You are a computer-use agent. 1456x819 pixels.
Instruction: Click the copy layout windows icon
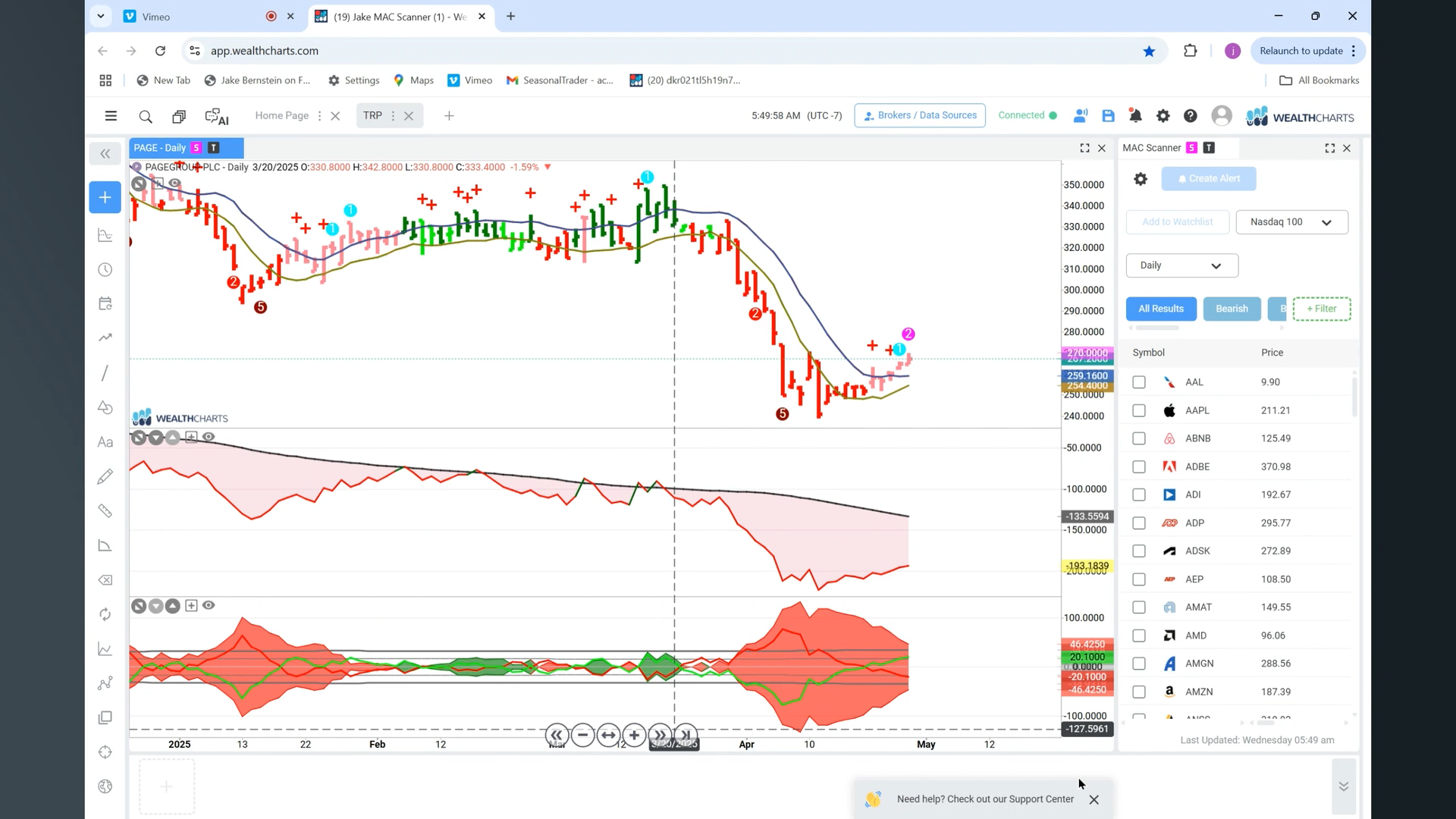pos(179,116)
